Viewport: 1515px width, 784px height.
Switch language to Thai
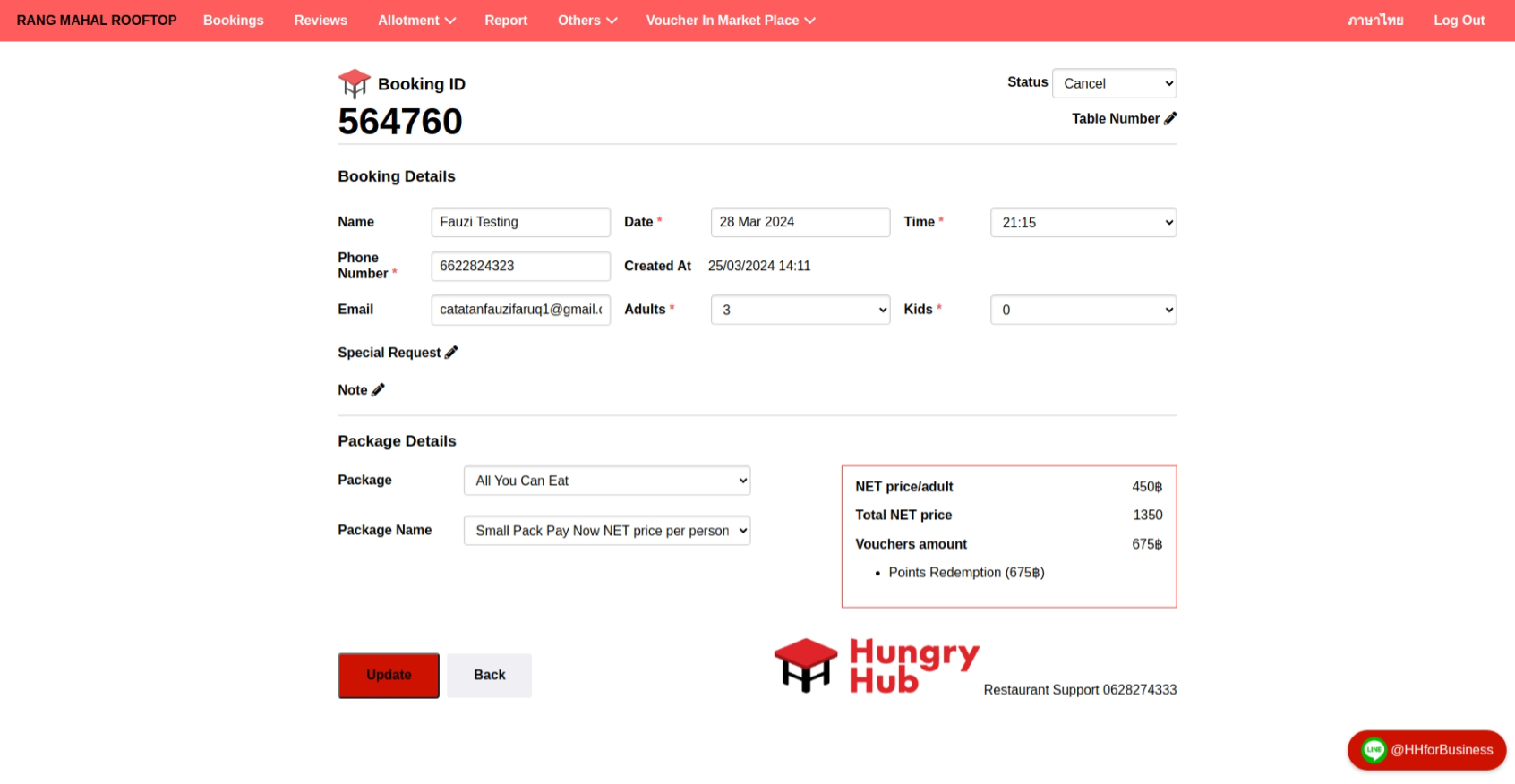[1375, 21]
